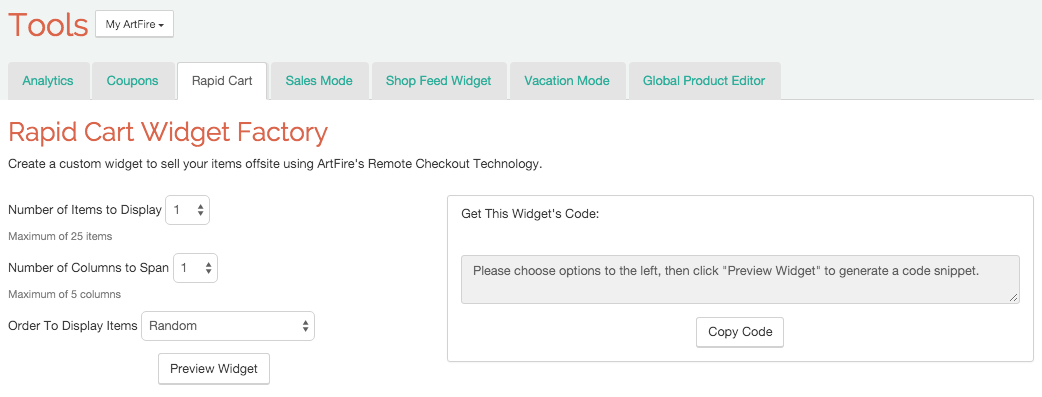The height and width of the screenshot is (397, 1042).
Task: Click the stepper arrows on items display select
Action: click(201, 210)
